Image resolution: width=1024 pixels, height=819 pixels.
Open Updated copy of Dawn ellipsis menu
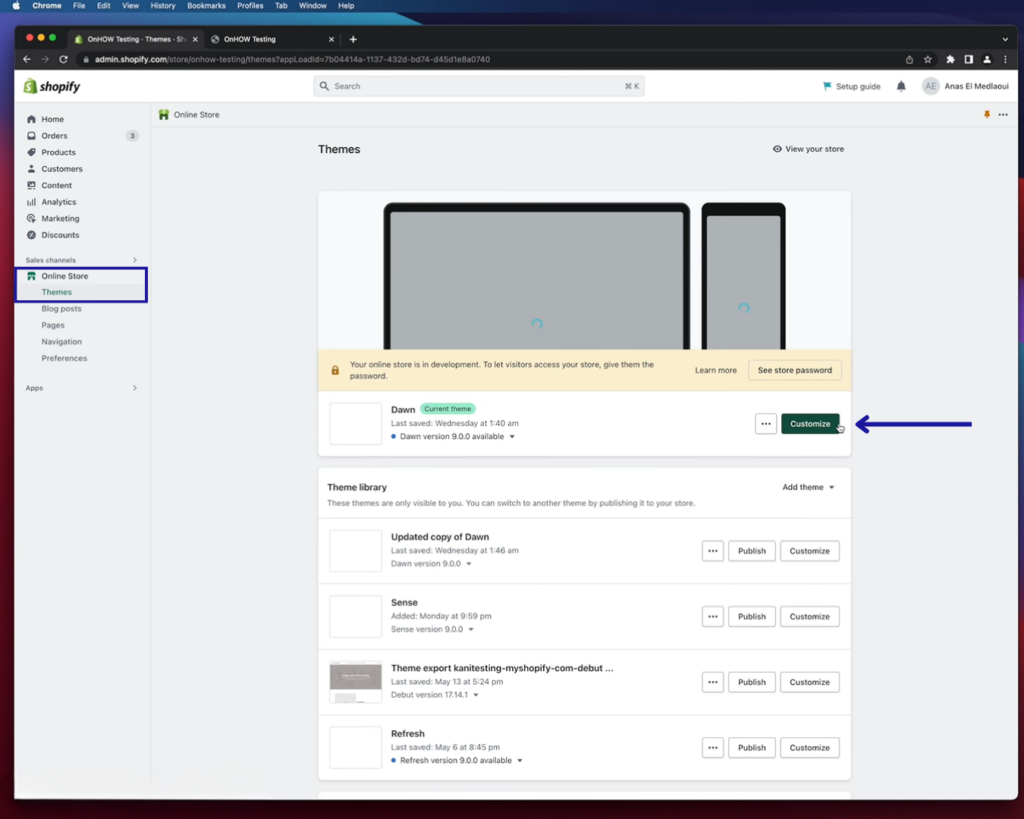712,551
